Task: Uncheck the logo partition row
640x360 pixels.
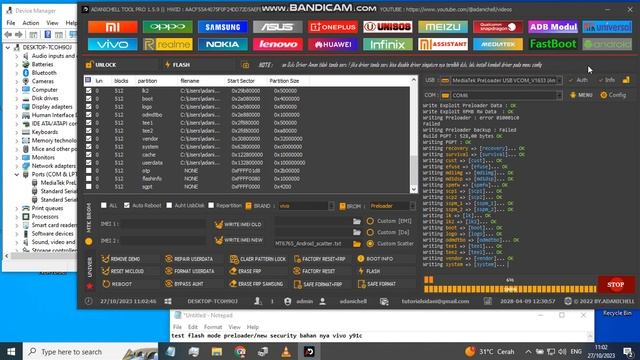Action: [89, 107]
